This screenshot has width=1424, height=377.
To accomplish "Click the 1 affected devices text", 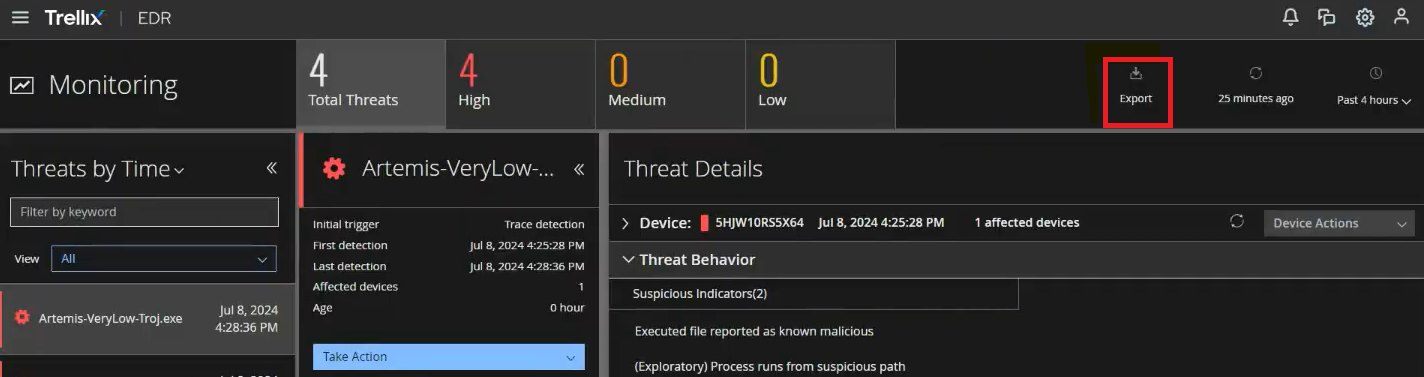I will [1027, 223].
